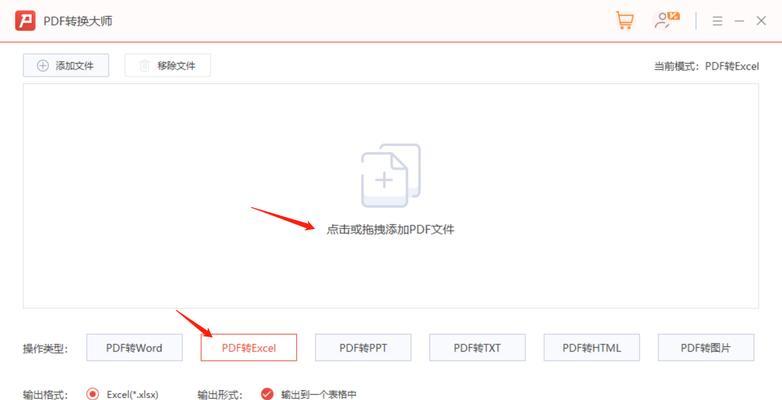Toggle the 输出到一个表格中 option
Screen dimensions: 782x400
click(267, 394)
